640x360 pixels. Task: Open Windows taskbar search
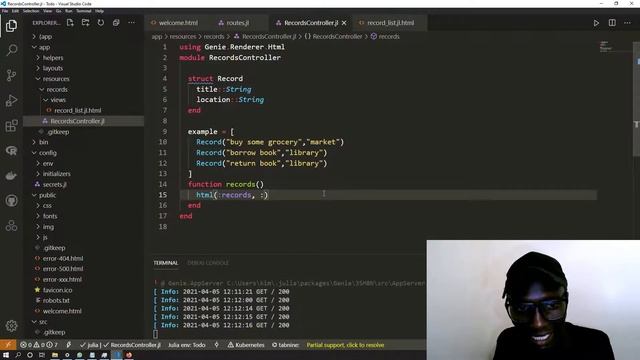[x=18, y=355]
